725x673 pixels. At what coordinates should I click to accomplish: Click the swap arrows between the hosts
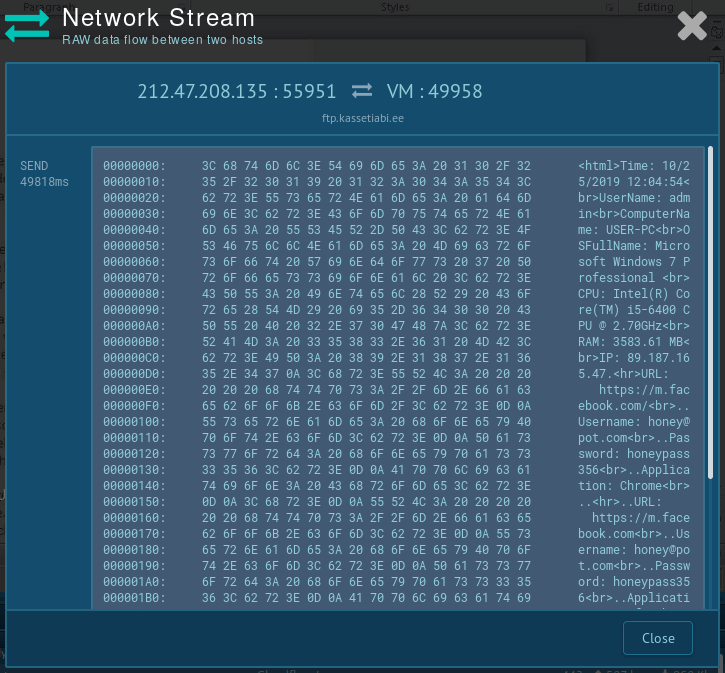362,92
